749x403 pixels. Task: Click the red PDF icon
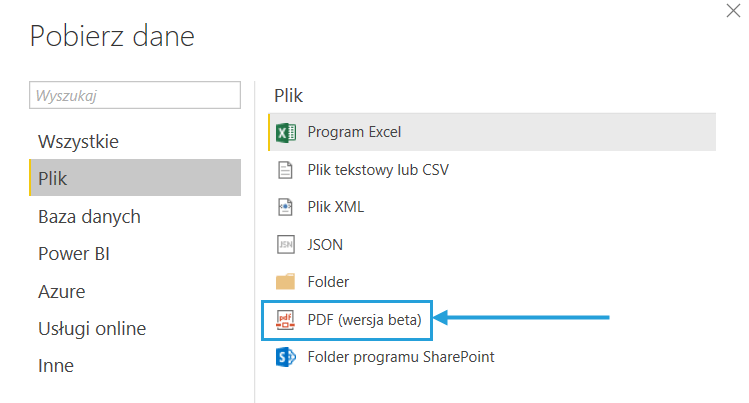(285, 320)
